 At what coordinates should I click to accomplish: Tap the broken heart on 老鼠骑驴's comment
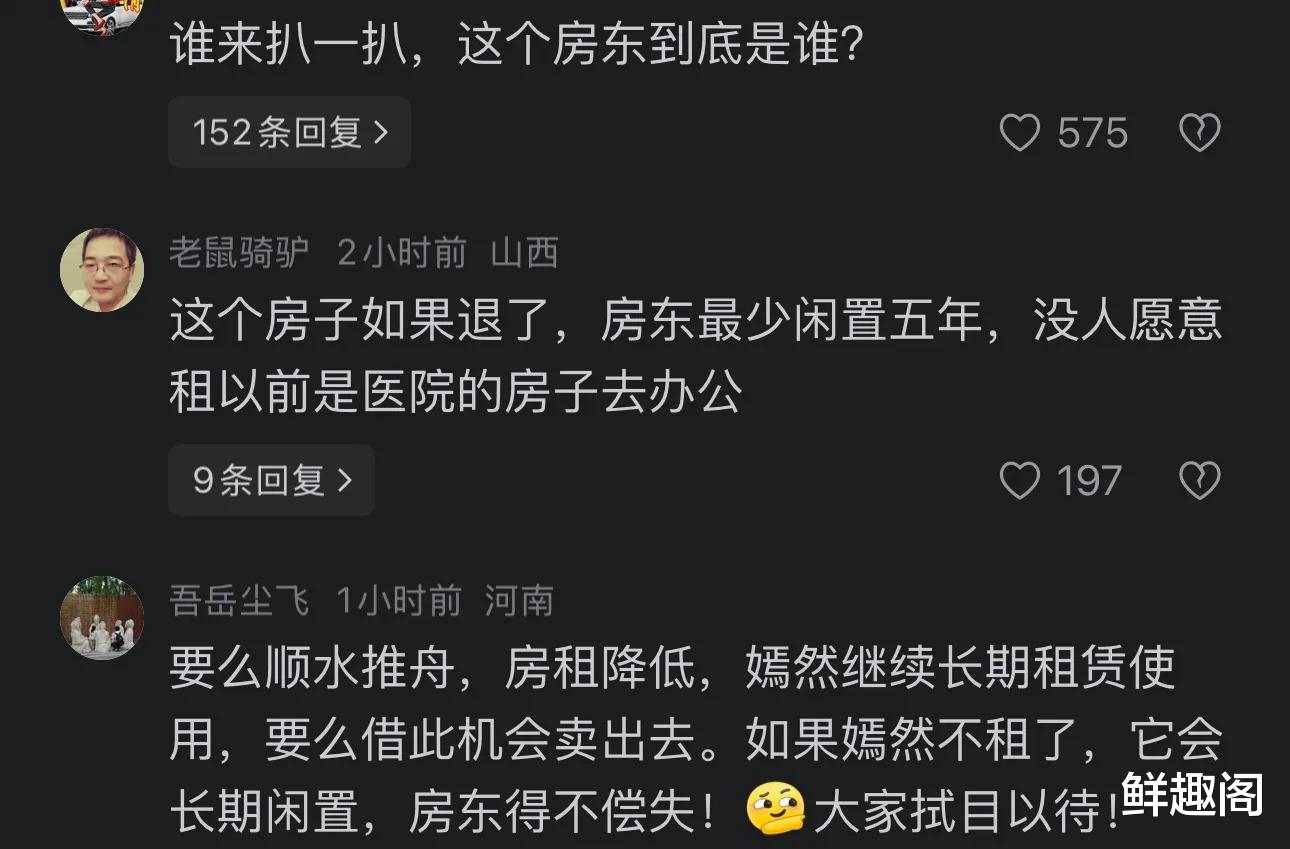[x=1199, y=481]
